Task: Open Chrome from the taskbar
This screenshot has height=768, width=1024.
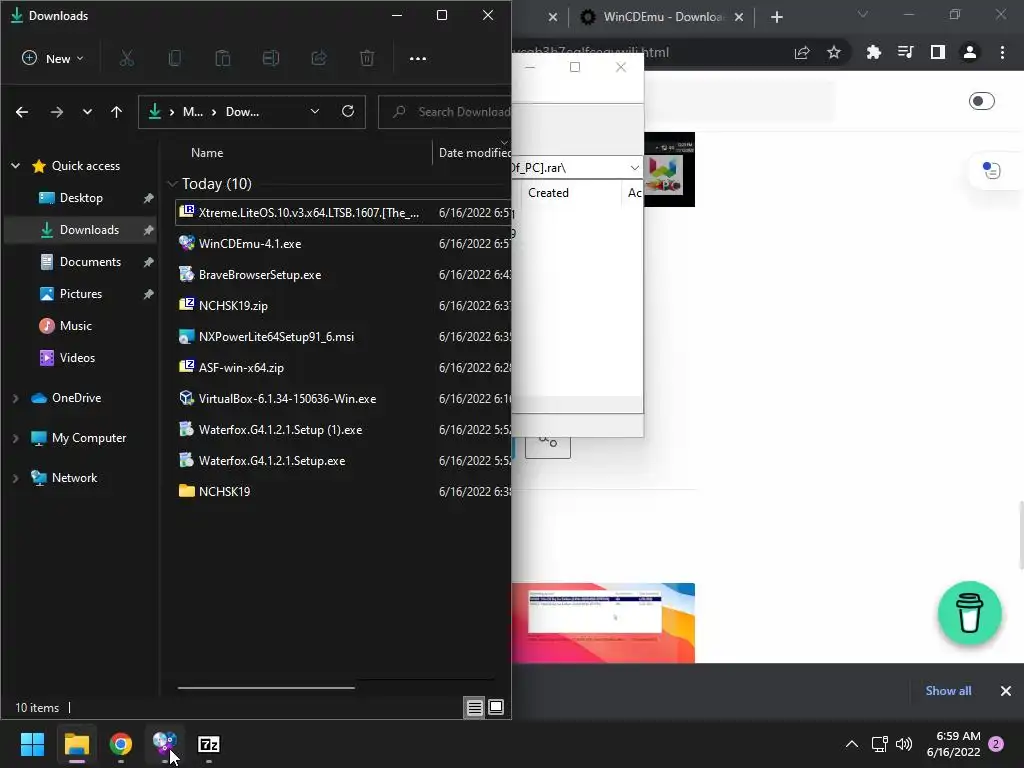Action: (121, 744)
